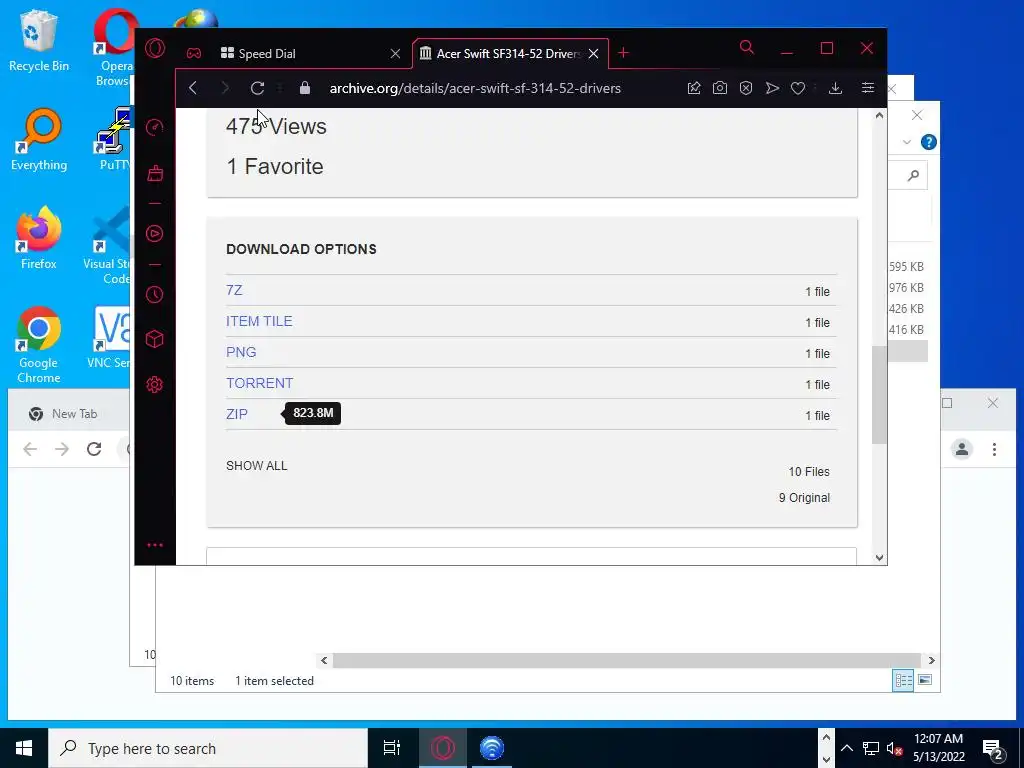Open the Opera menu logo
1024x768 pixels.
pyautogui.click(x=155, y=48)
